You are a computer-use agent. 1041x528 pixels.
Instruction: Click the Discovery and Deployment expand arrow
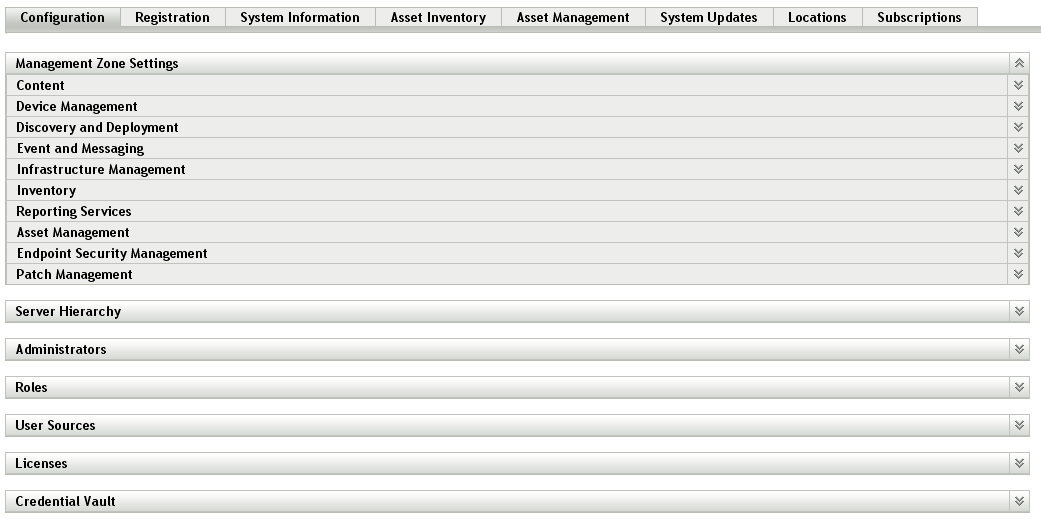(1018, 128)
